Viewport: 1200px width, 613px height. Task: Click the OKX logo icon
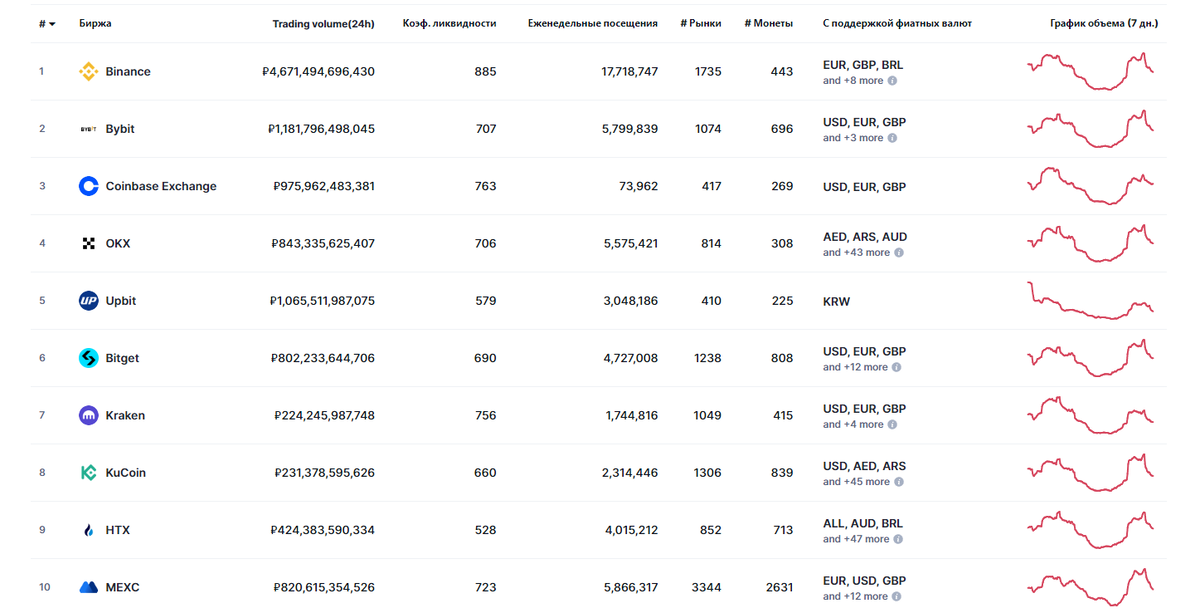(x=88, y=244)
